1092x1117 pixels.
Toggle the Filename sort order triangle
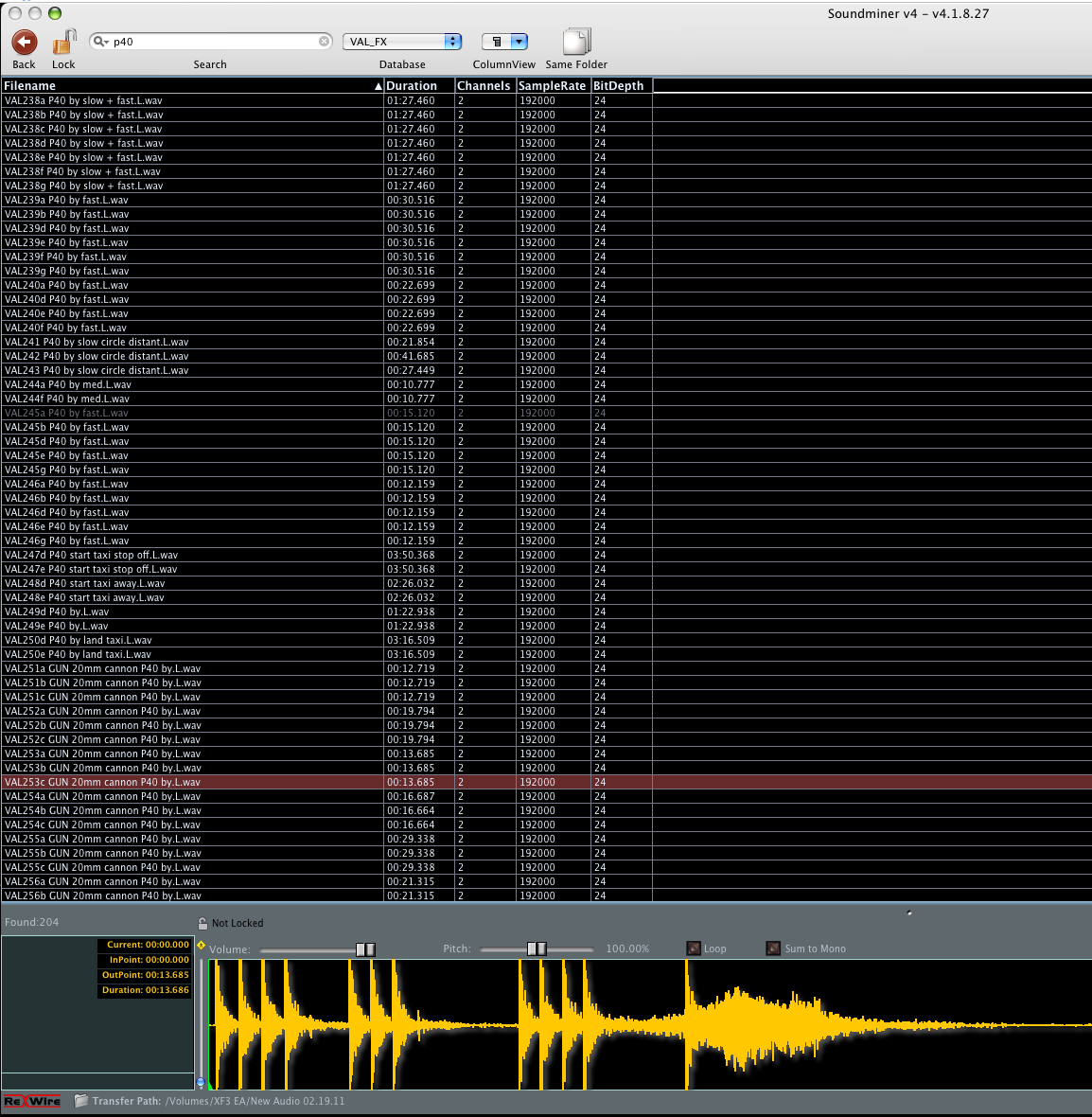tap(379, 86)
